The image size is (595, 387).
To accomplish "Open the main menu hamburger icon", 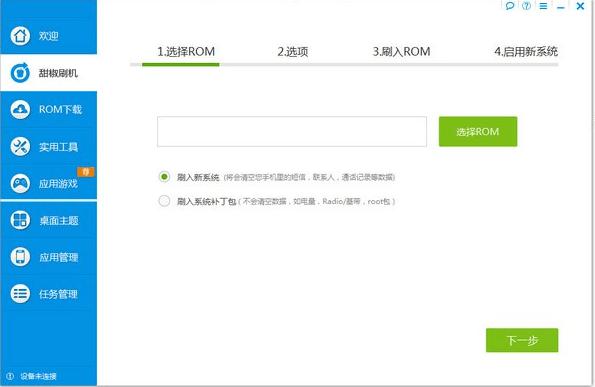I will pos(543,6).
